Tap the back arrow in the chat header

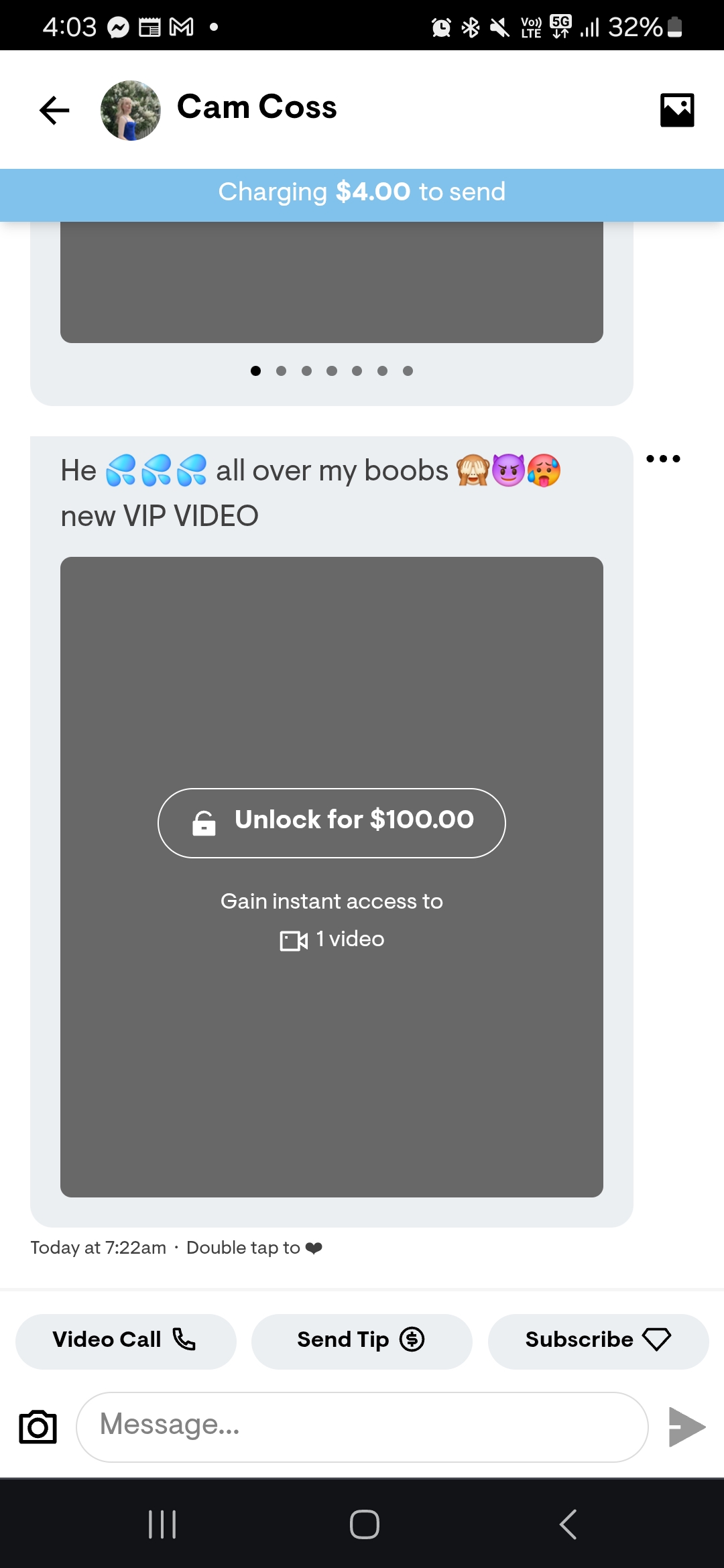(x=54, y=111)
